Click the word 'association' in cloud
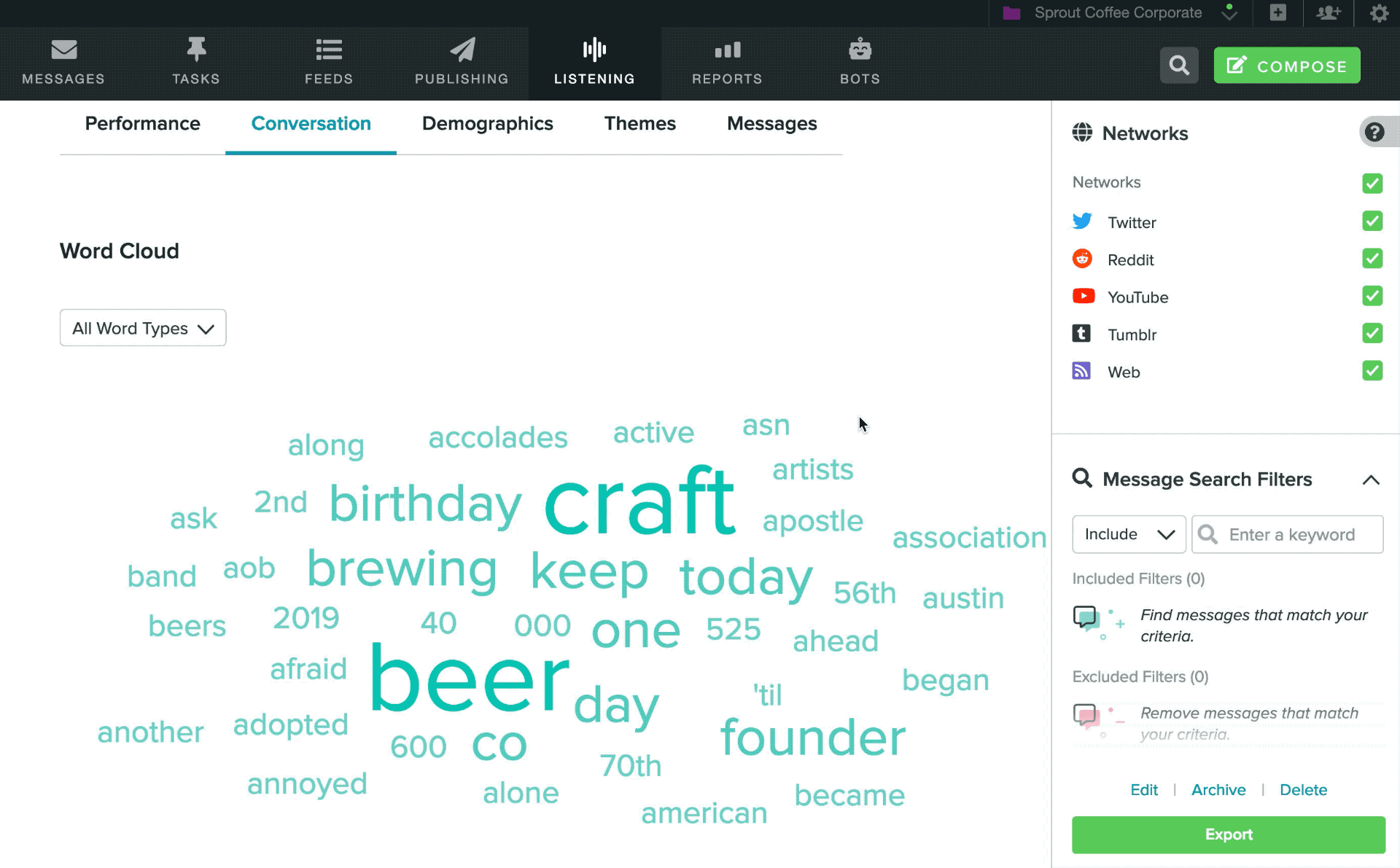Viewport: 1400px width, 868px height. click(x=969, y=538)
